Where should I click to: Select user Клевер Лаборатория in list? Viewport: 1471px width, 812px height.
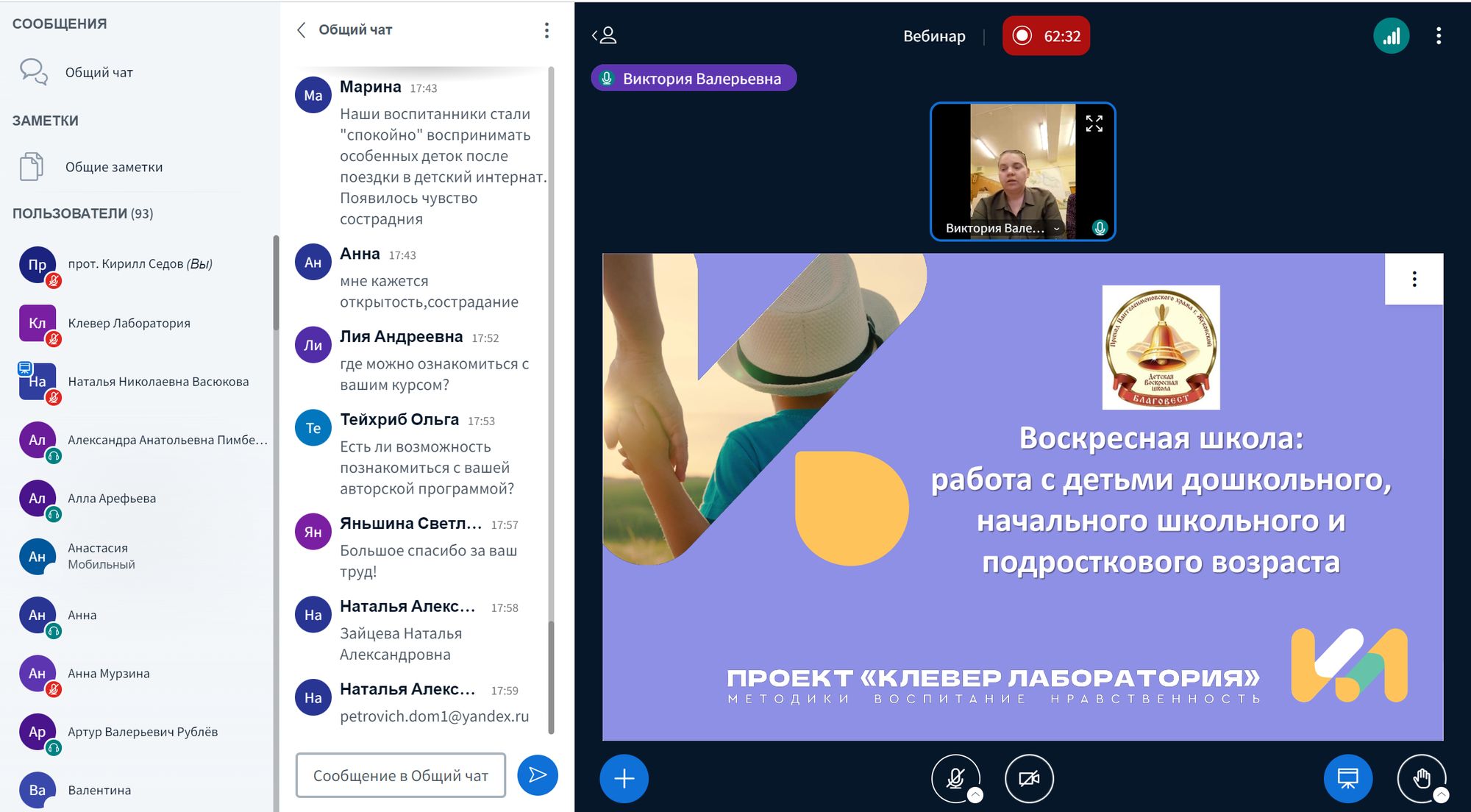coord(129,324)
